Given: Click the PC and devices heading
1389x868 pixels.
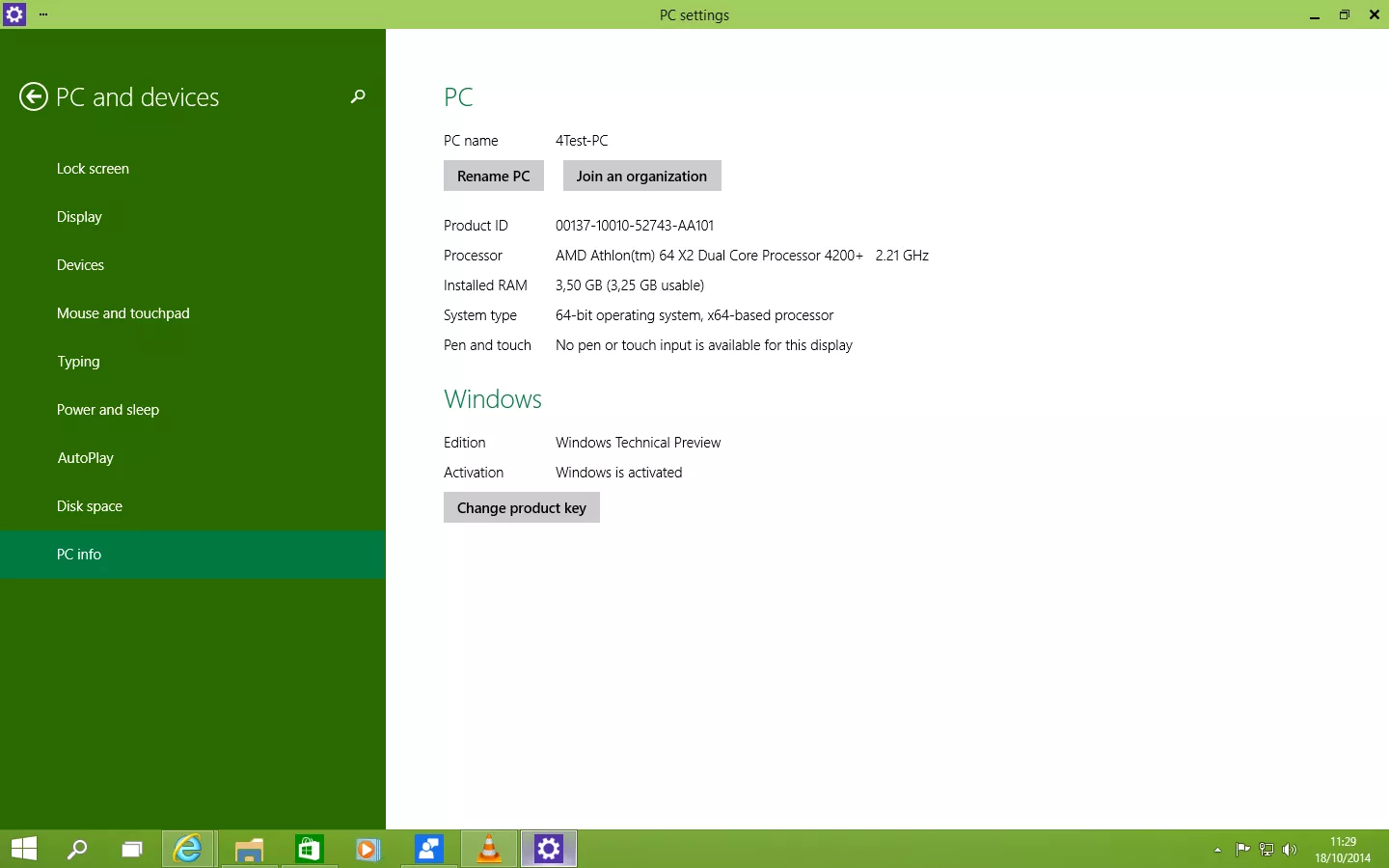Looking at the screenshot, I should click(x=138, y=97).
